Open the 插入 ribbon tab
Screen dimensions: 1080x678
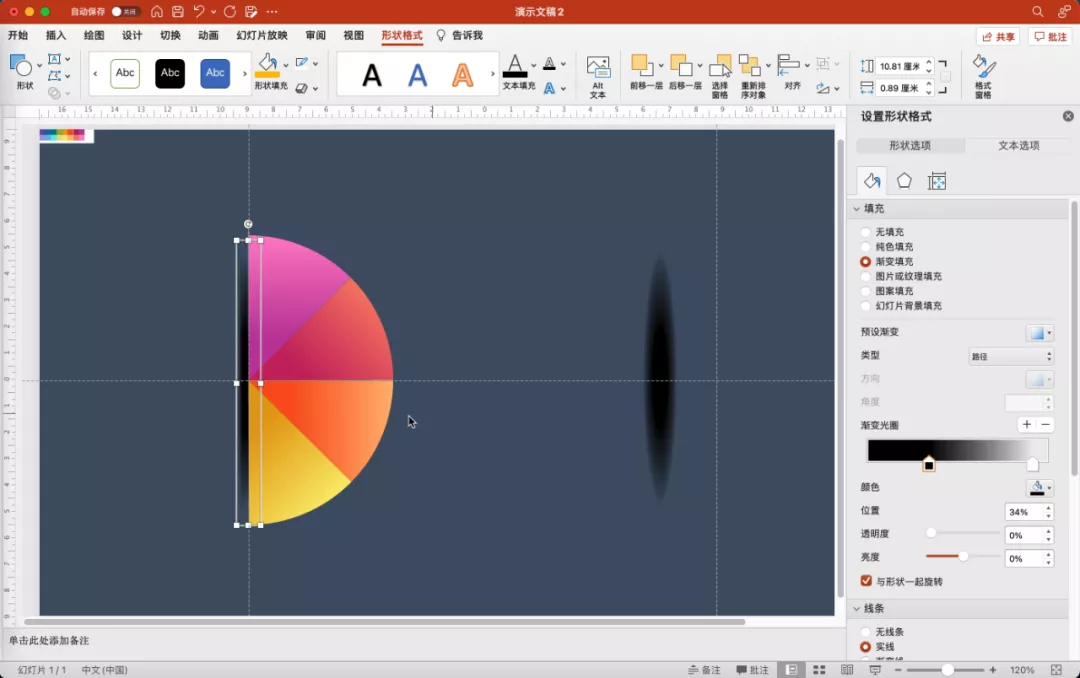[x=56, y=35]
